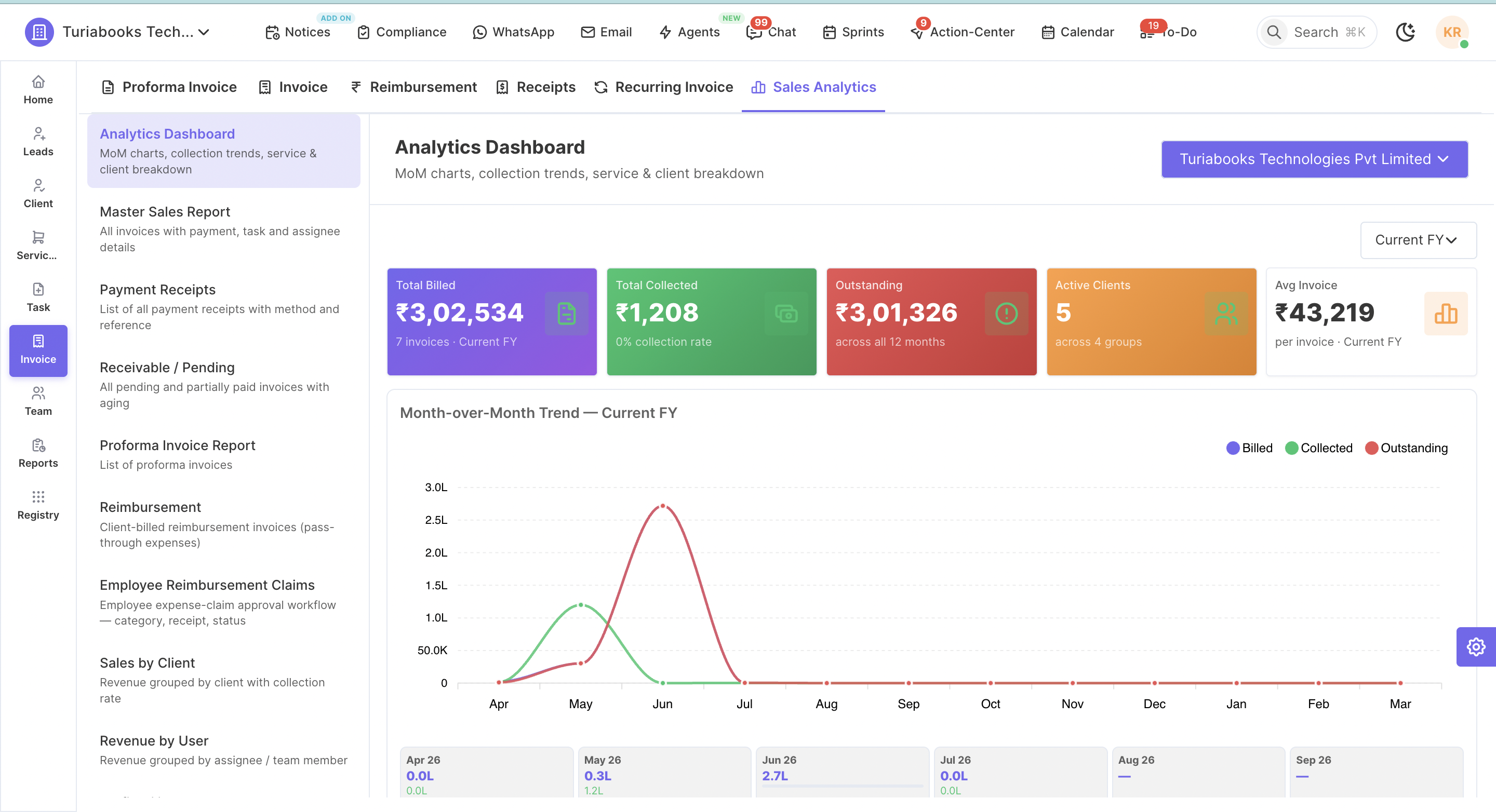
Task: Open the Sales by Client report
Action: coord(223,680)
